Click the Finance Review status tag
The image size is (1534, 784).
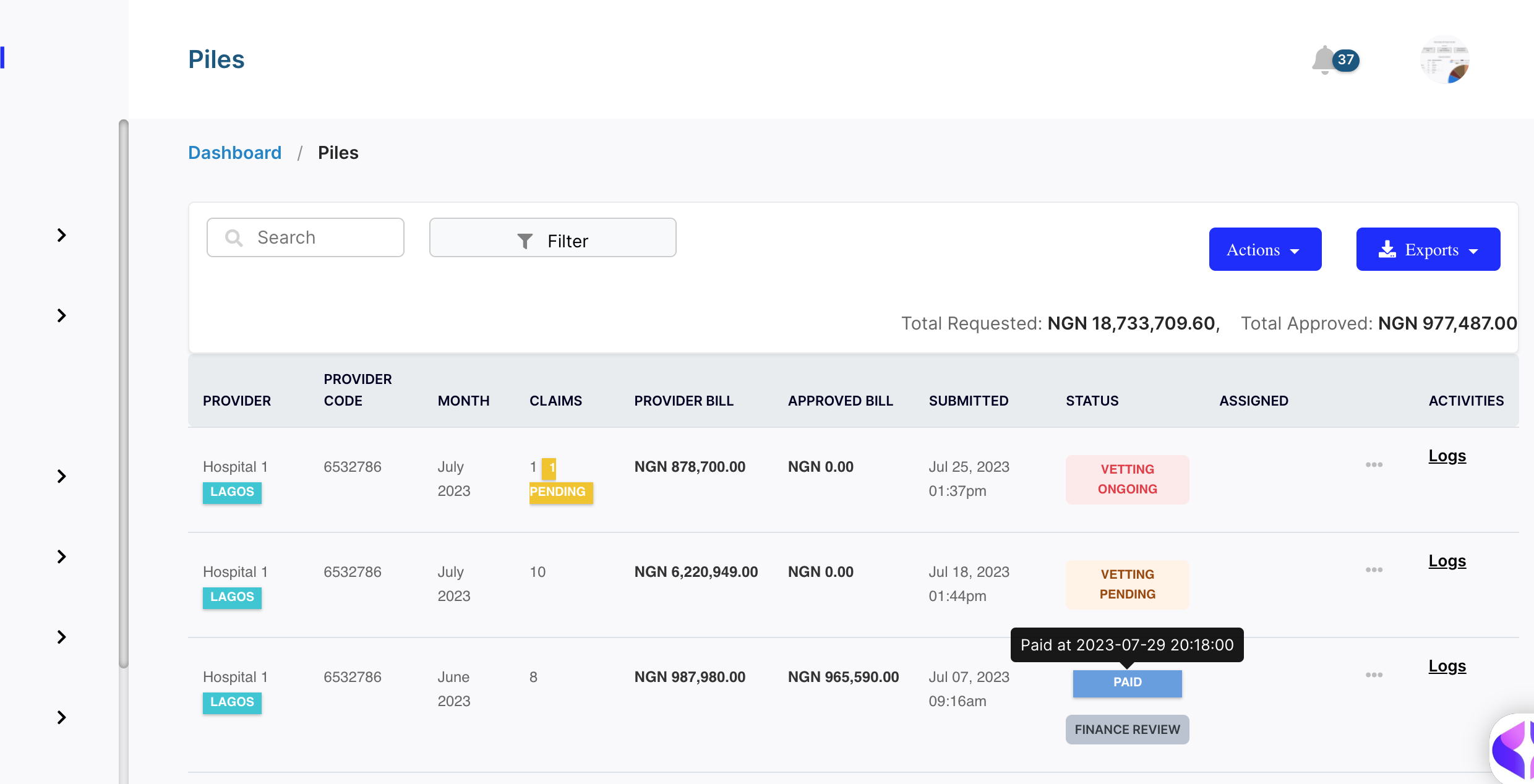(1127, 730)
